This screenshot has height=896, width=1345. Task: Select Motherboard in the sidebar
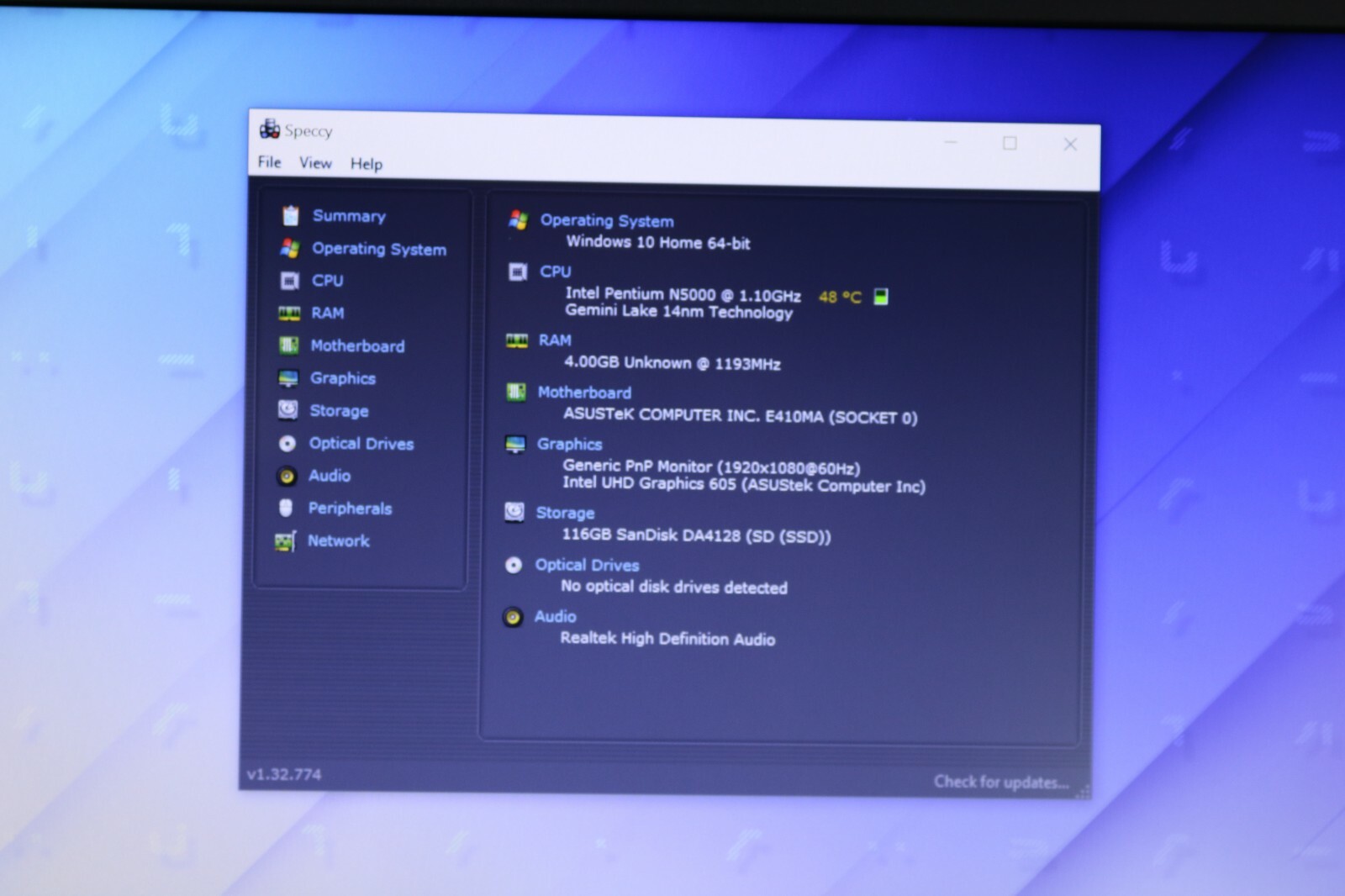(x=357, y=346)
